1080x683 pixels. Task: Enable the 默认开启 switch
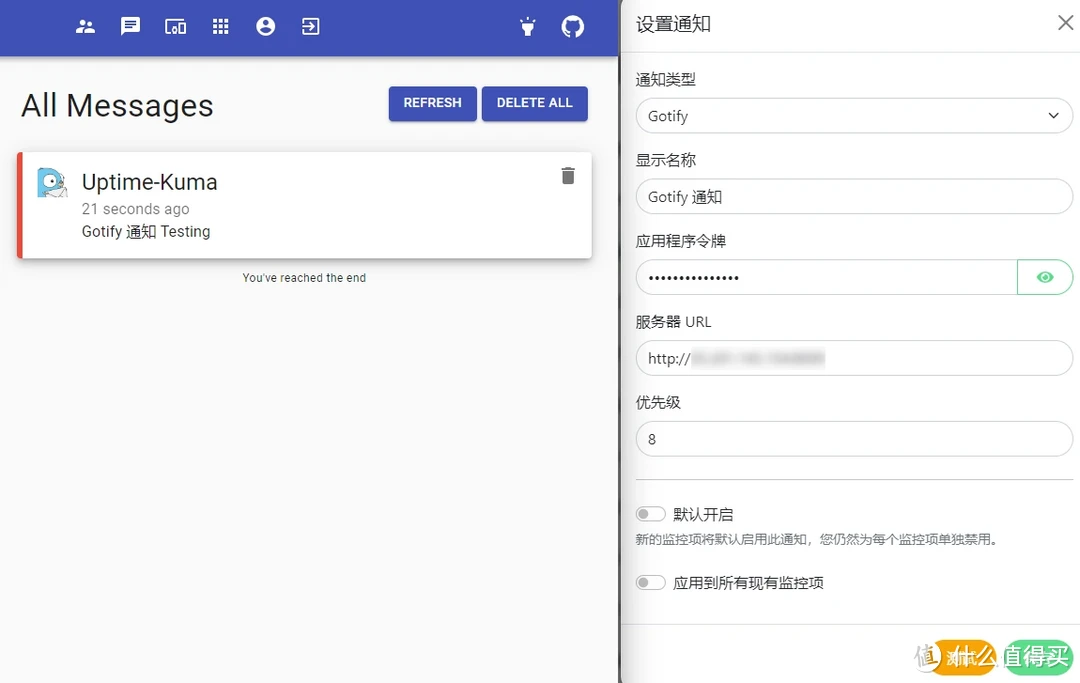pyautogui.click(x=650, y=514)
